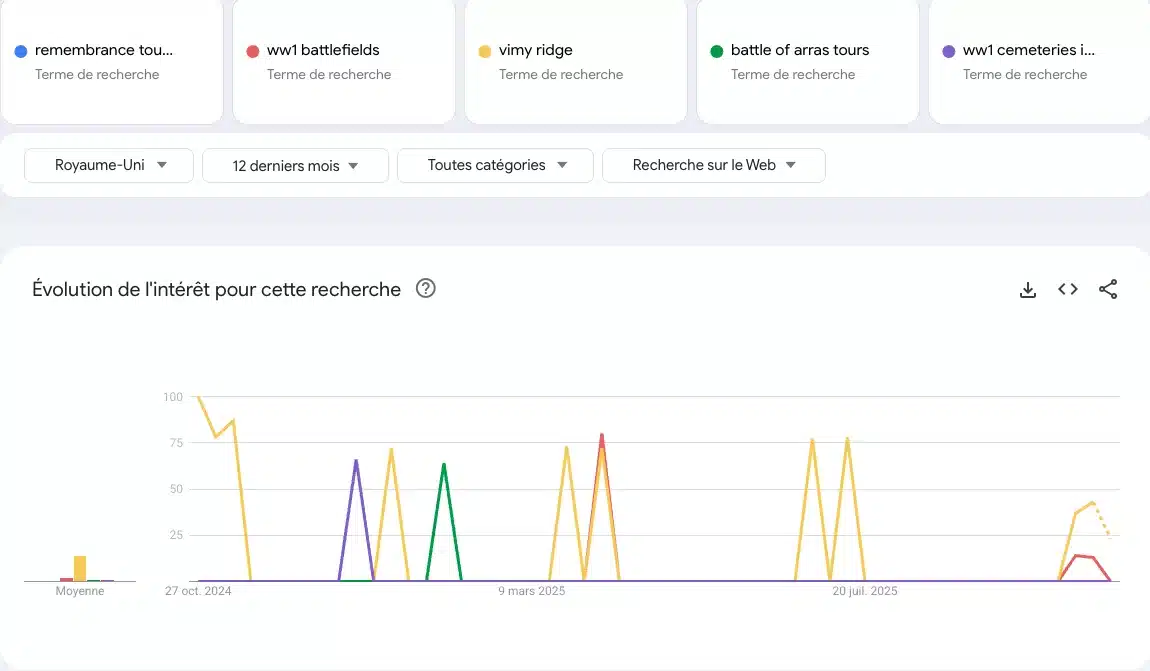The height and width of the screenshot is (671, 1150).
Task: Download the interest over time data
Action: pyautogui.click(x=1028, y=289)
